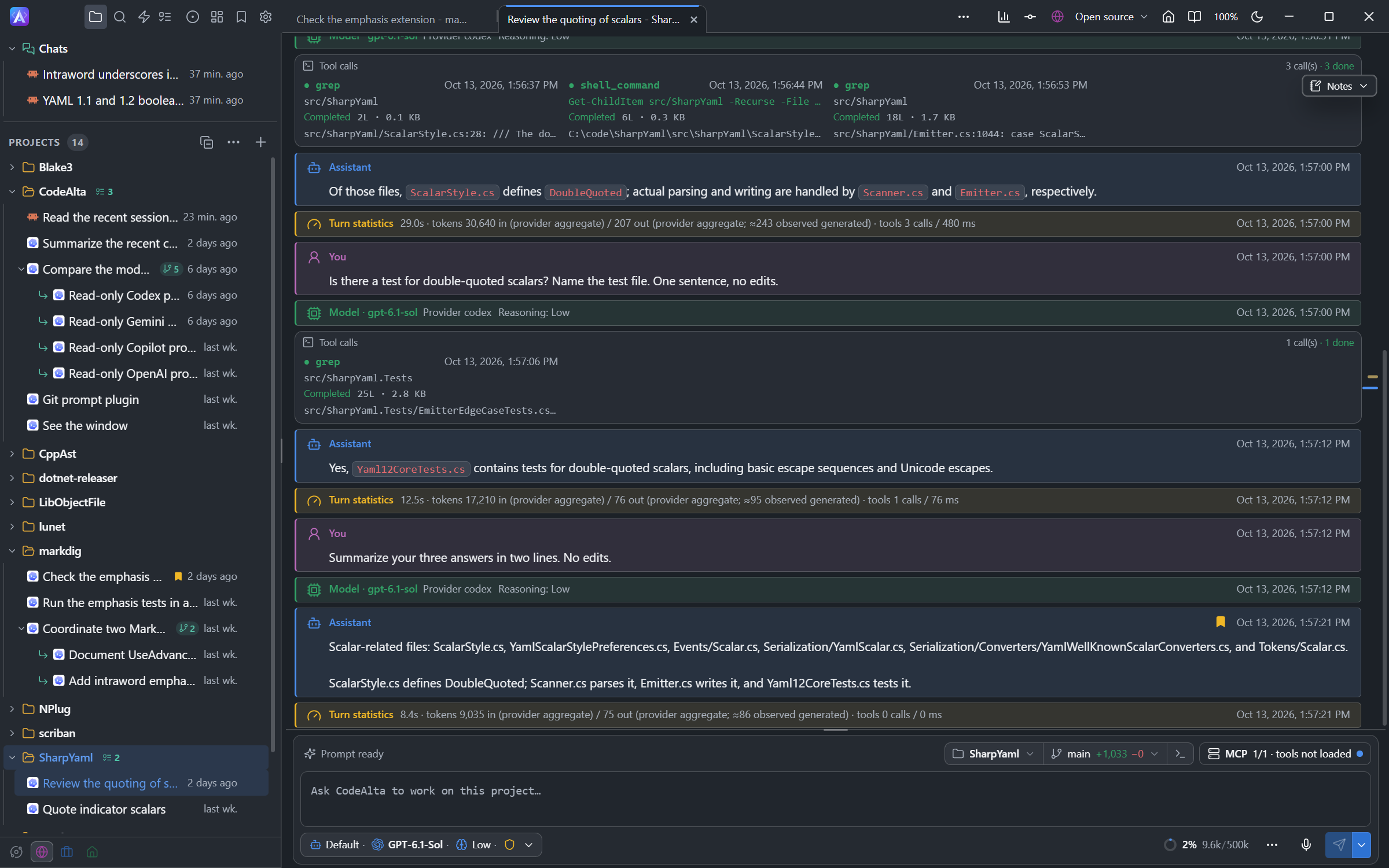This screenshot has width=1389, height=868.
Task: Open the settings gear icon
Action: [266, 17]
